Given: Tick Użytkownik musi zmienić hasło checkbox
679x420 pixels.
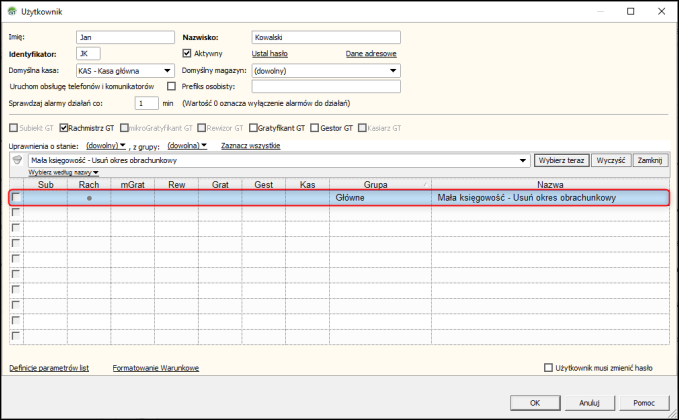Looking at the screenshot, I should [x=548, y=368].
